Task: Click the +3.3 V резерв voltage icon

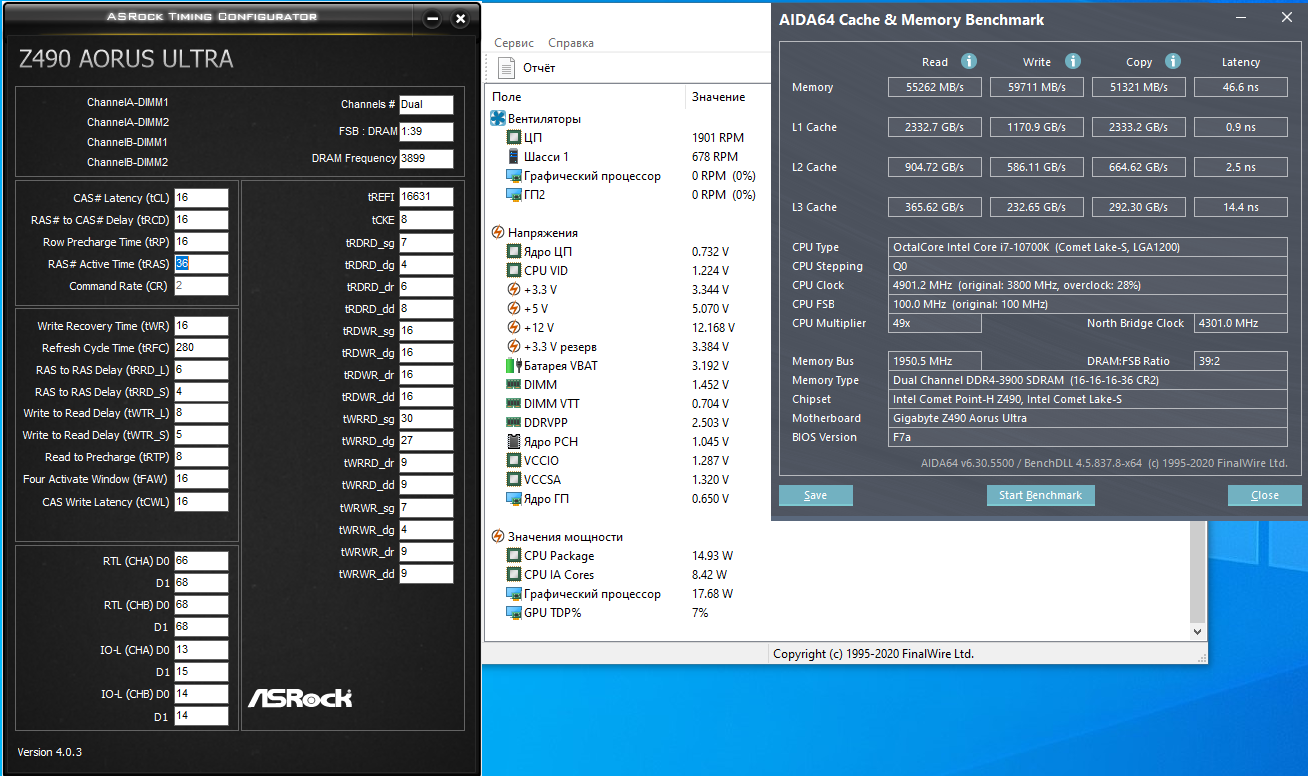Action: click(x=514, y=346)
